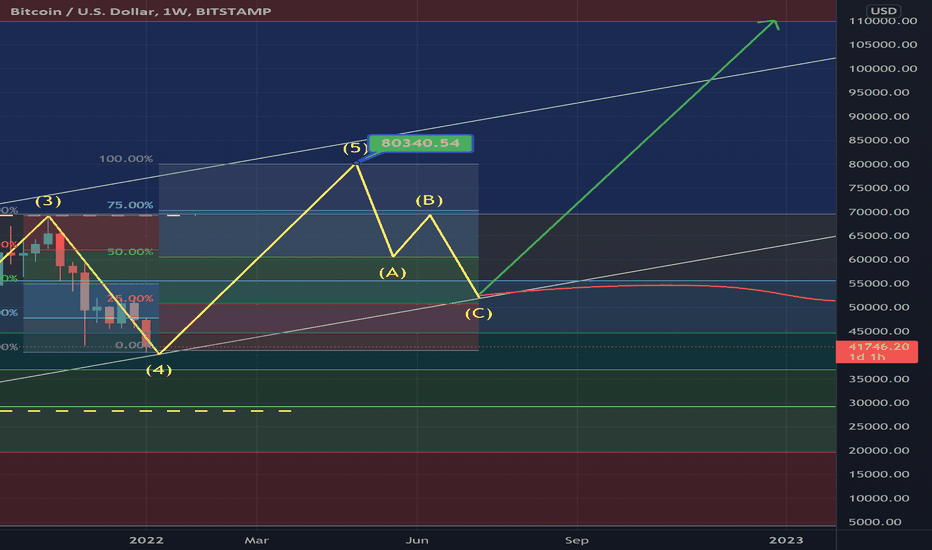Select the (B) wave label
This screenshot has height=550, width=932.
click(x=429, y=200)
